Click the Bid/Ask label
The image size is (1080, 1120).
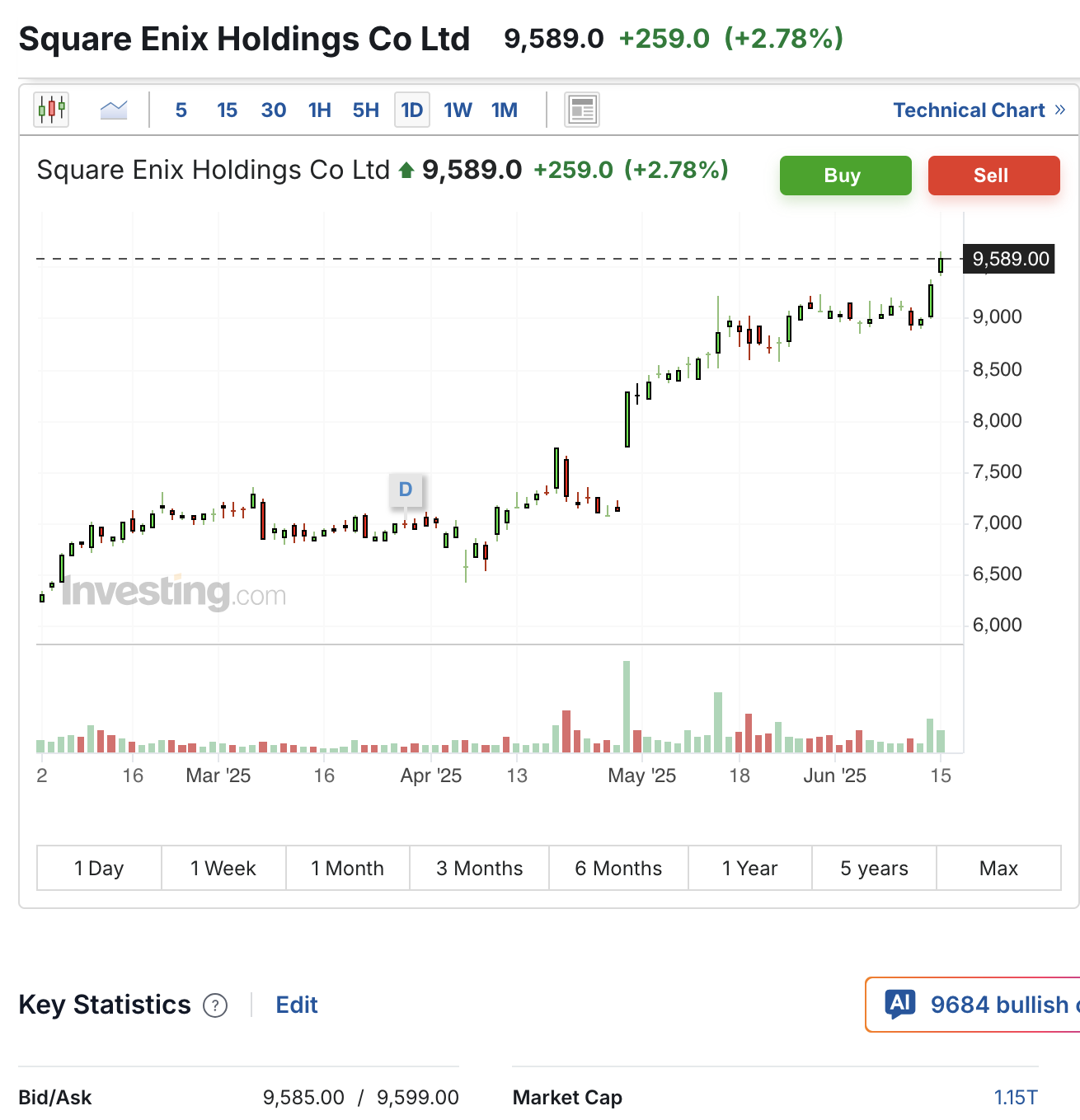[x=55, y=1098]
